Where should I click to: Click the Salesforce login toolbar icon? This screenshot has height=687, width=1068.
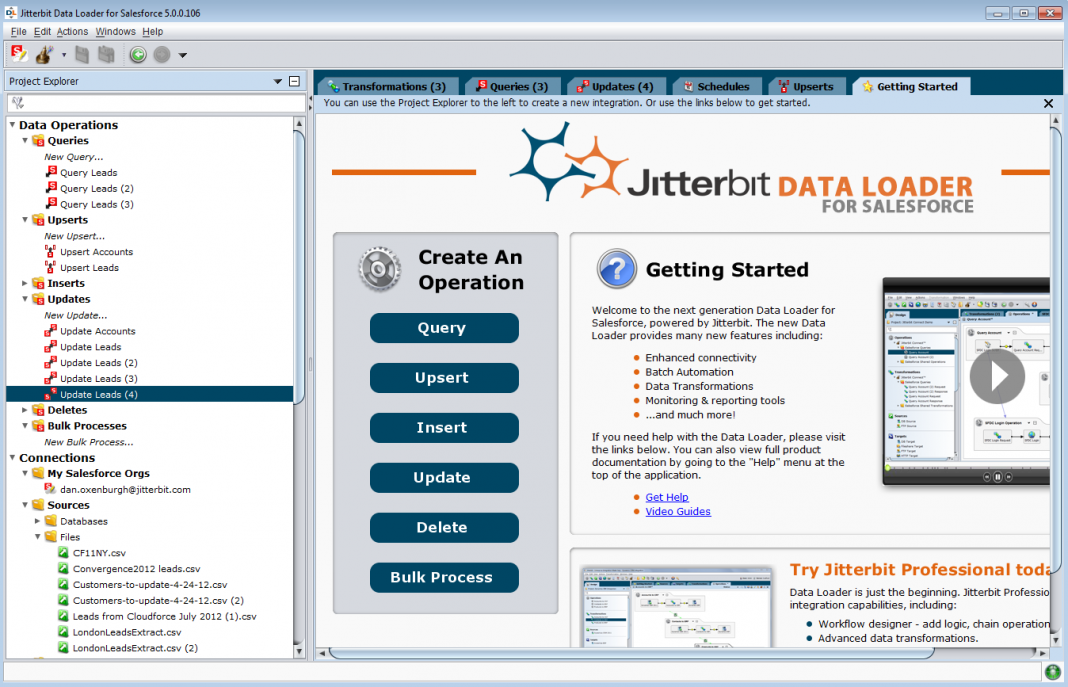(19, 54)
